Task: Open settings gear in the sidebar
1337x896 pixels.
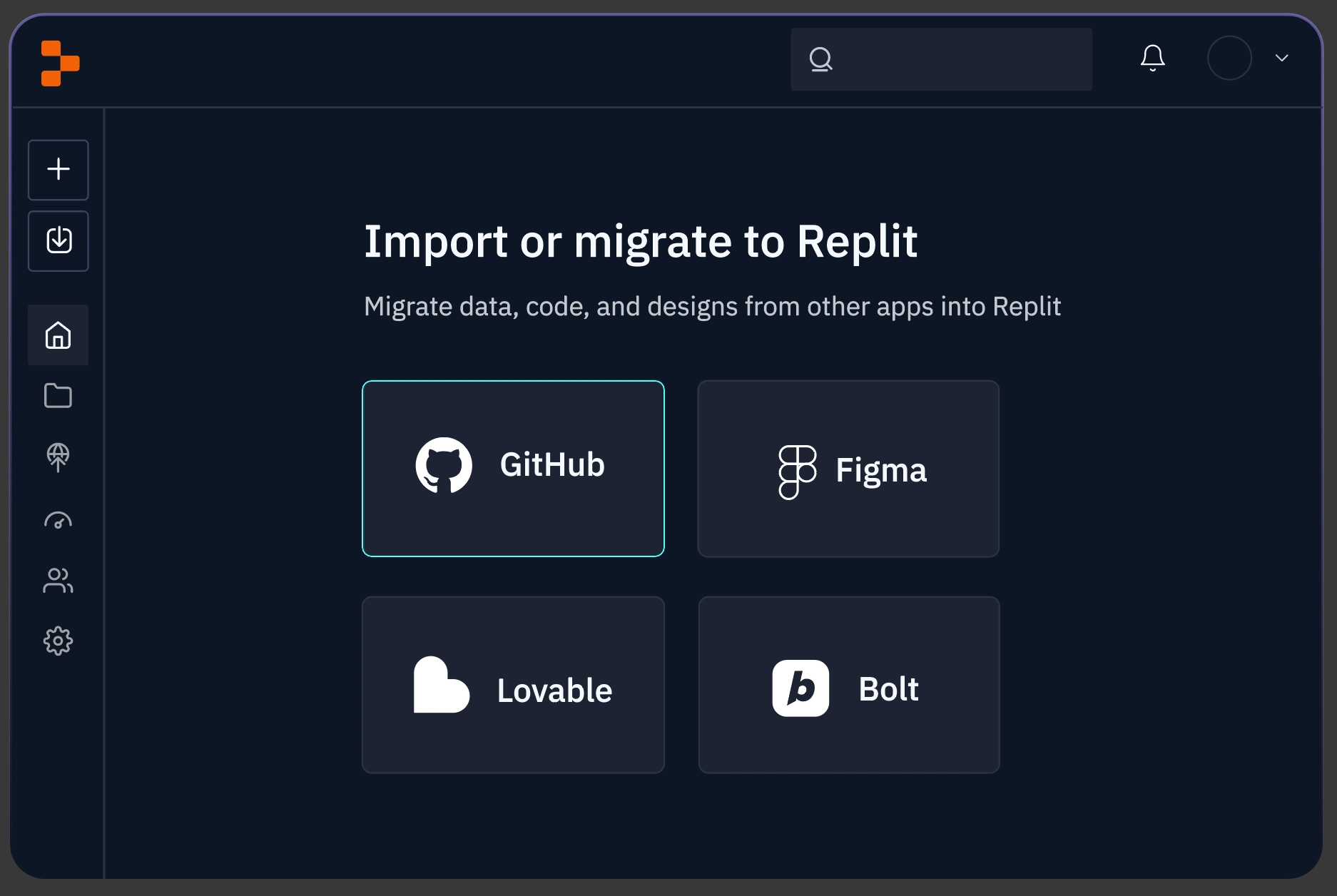Action: tap(59, 641)
